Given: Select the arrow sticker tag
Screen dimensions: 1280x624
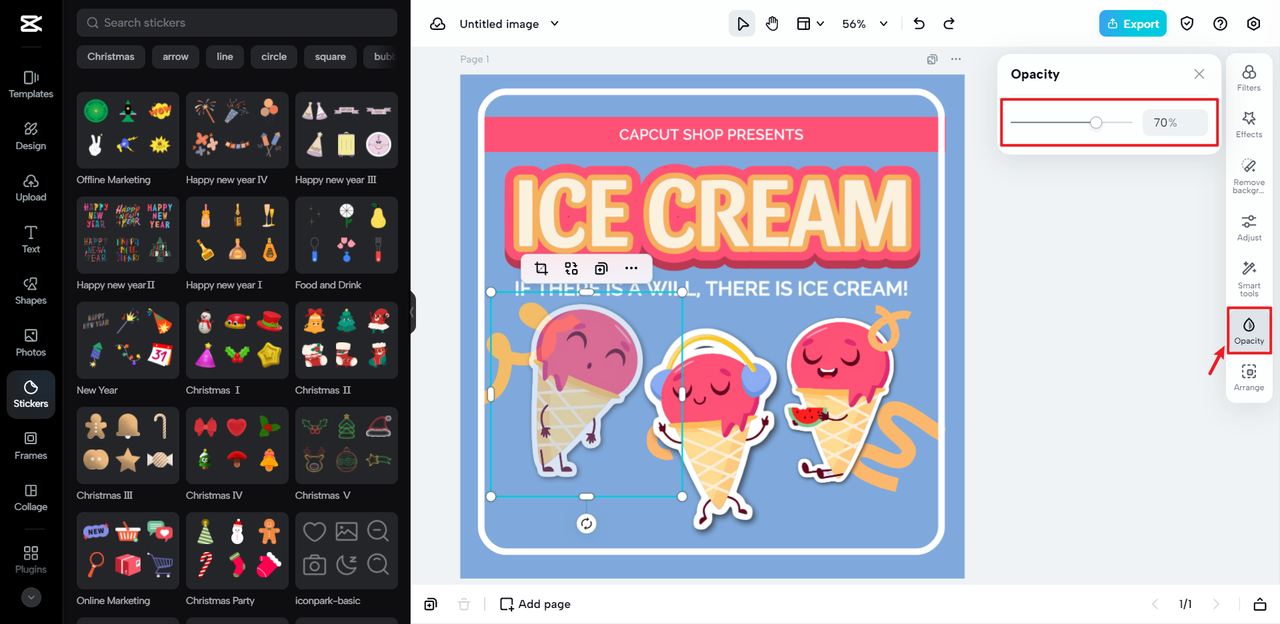Looking at the screenshot, I should click(x=176, y=57).
